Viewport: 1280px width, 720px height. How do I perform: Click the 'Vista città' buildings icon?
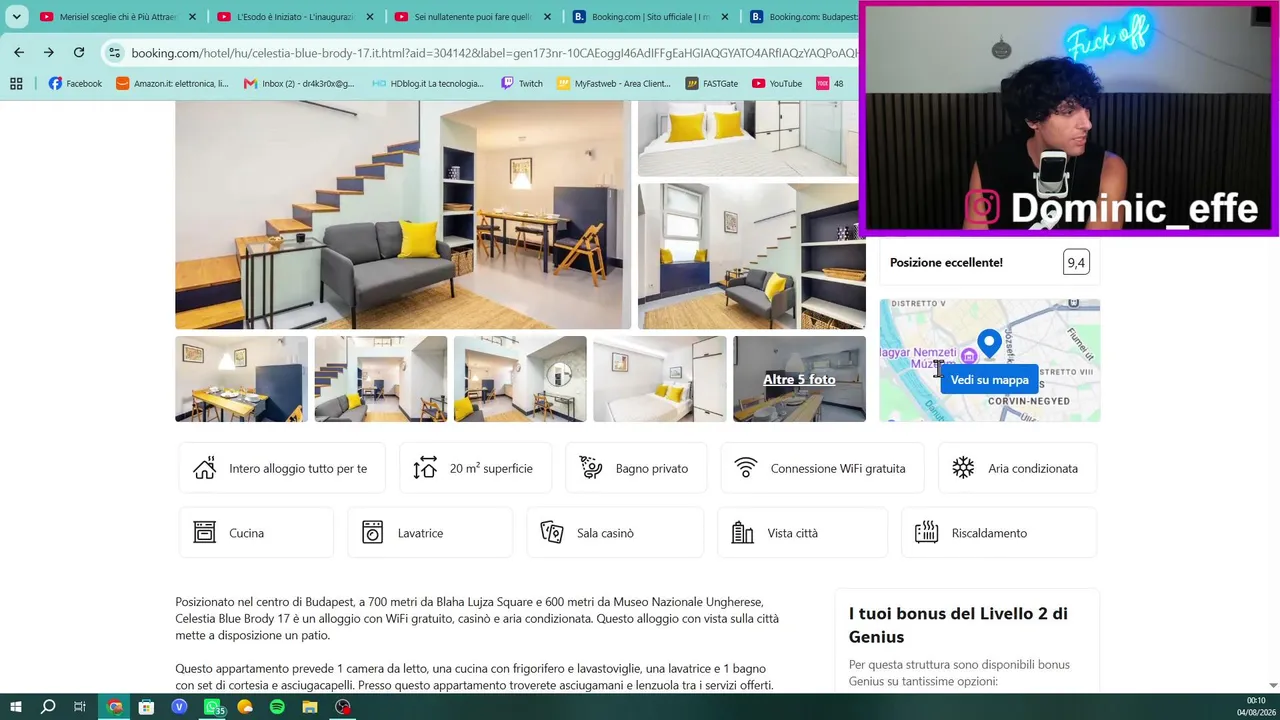click(x=742, y=533)
